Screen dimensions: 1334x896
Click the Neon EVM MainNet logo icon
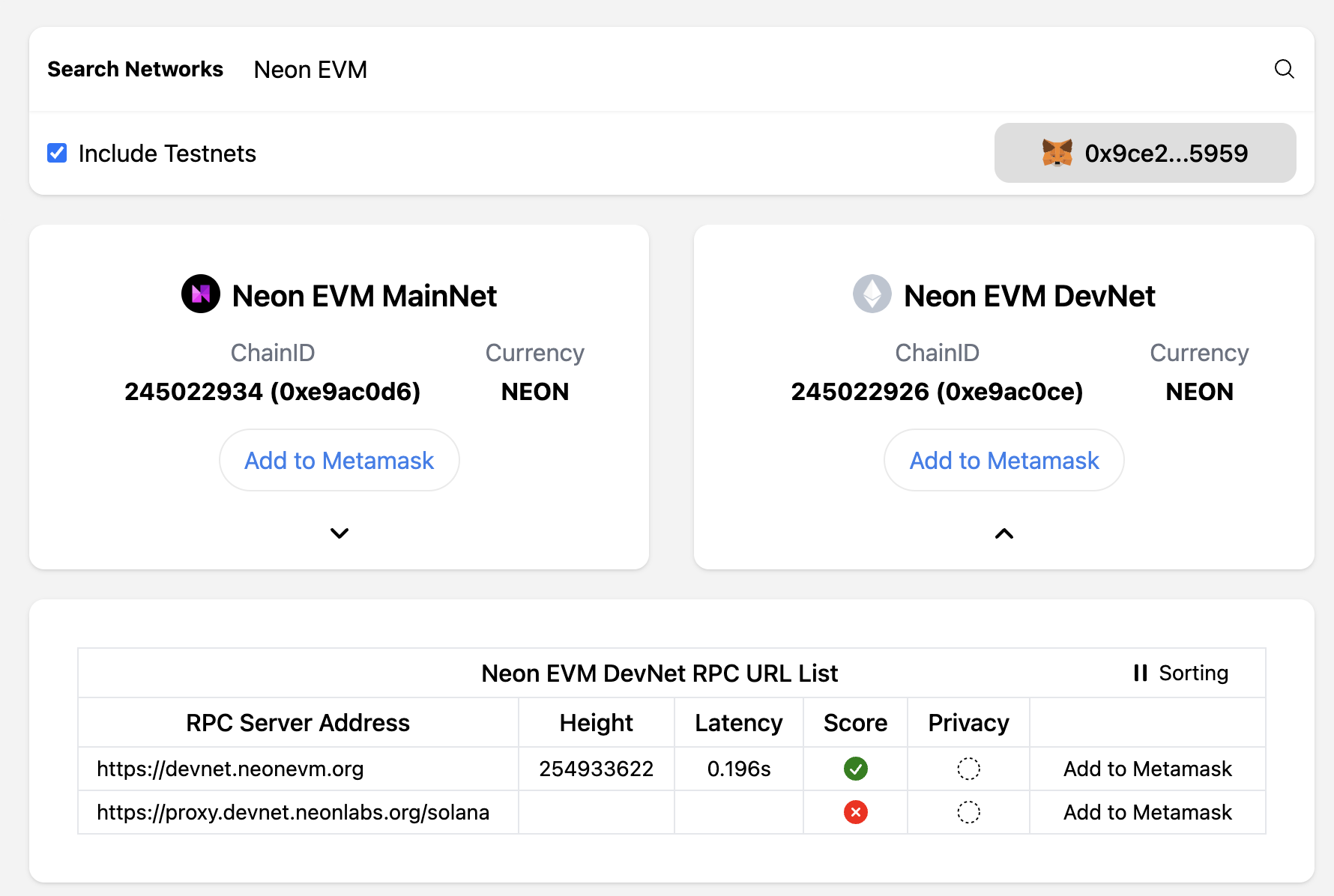[201, 294]
